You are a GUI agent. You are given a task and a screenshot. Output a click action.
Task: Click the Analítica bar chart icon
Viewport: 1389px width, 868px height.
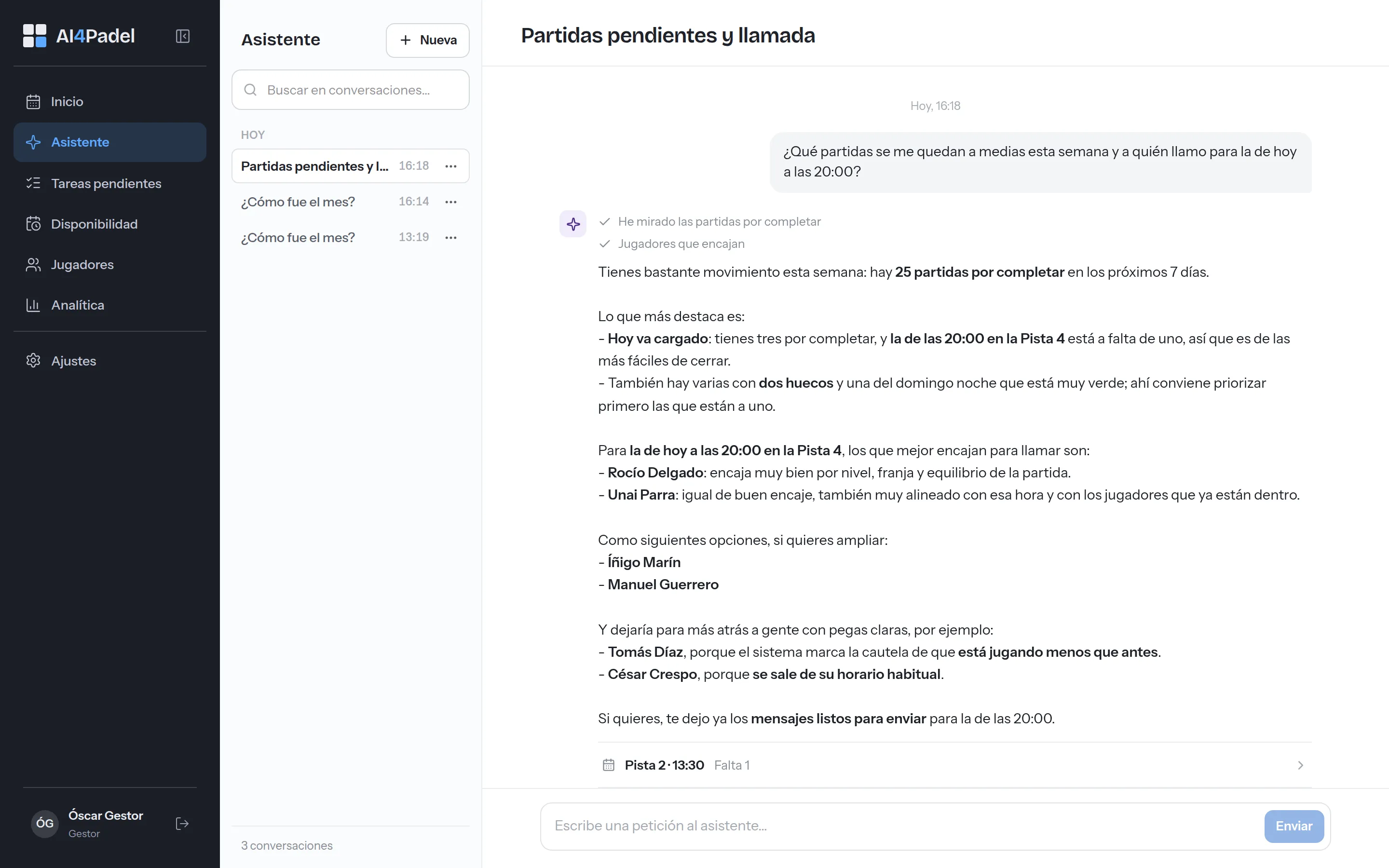pyautogui.click(x=33, y=305)
